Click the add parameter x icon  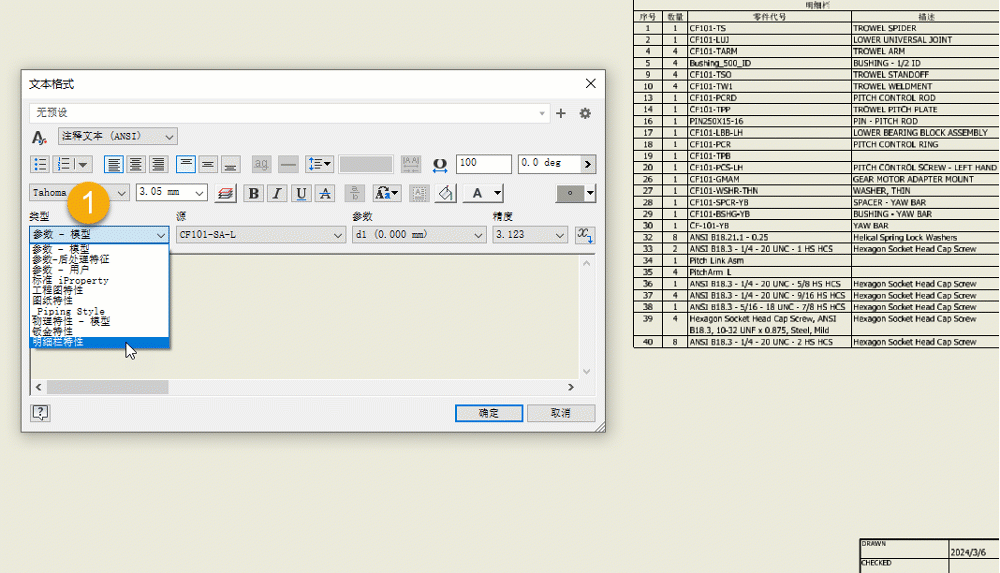coord(585,235)
